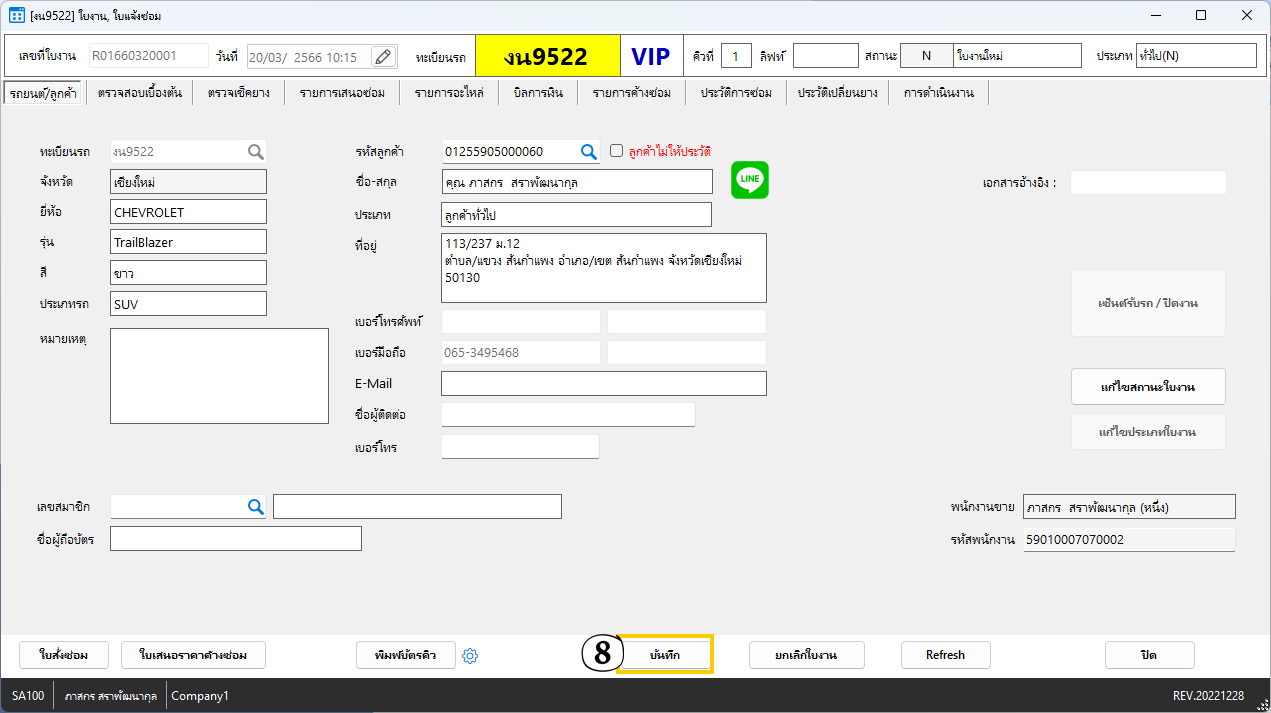
Task: Click the app icon in title bar
Action: pyautogui.click(x=17, y=16)
